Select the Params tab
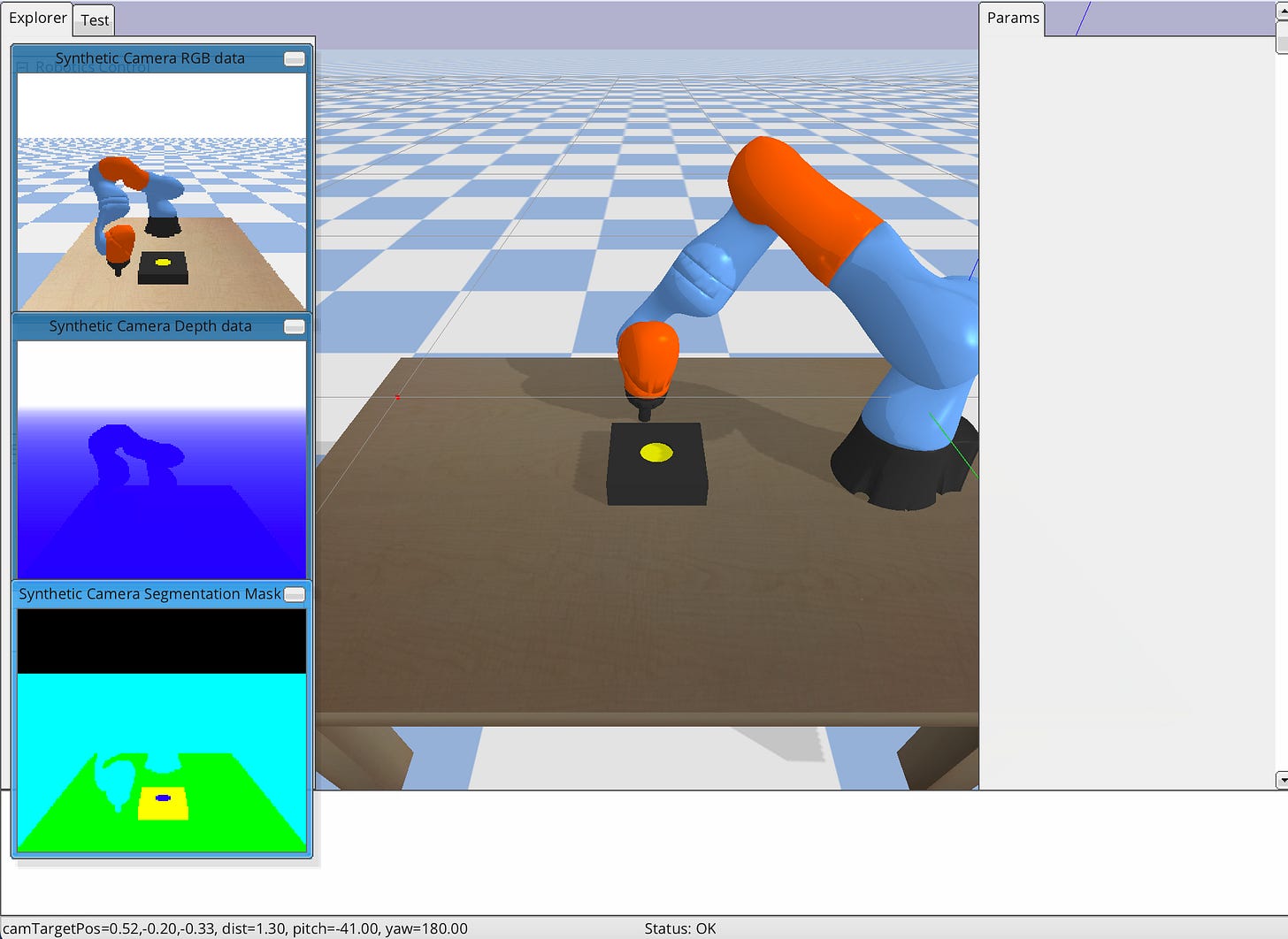 coord(1012,19)
